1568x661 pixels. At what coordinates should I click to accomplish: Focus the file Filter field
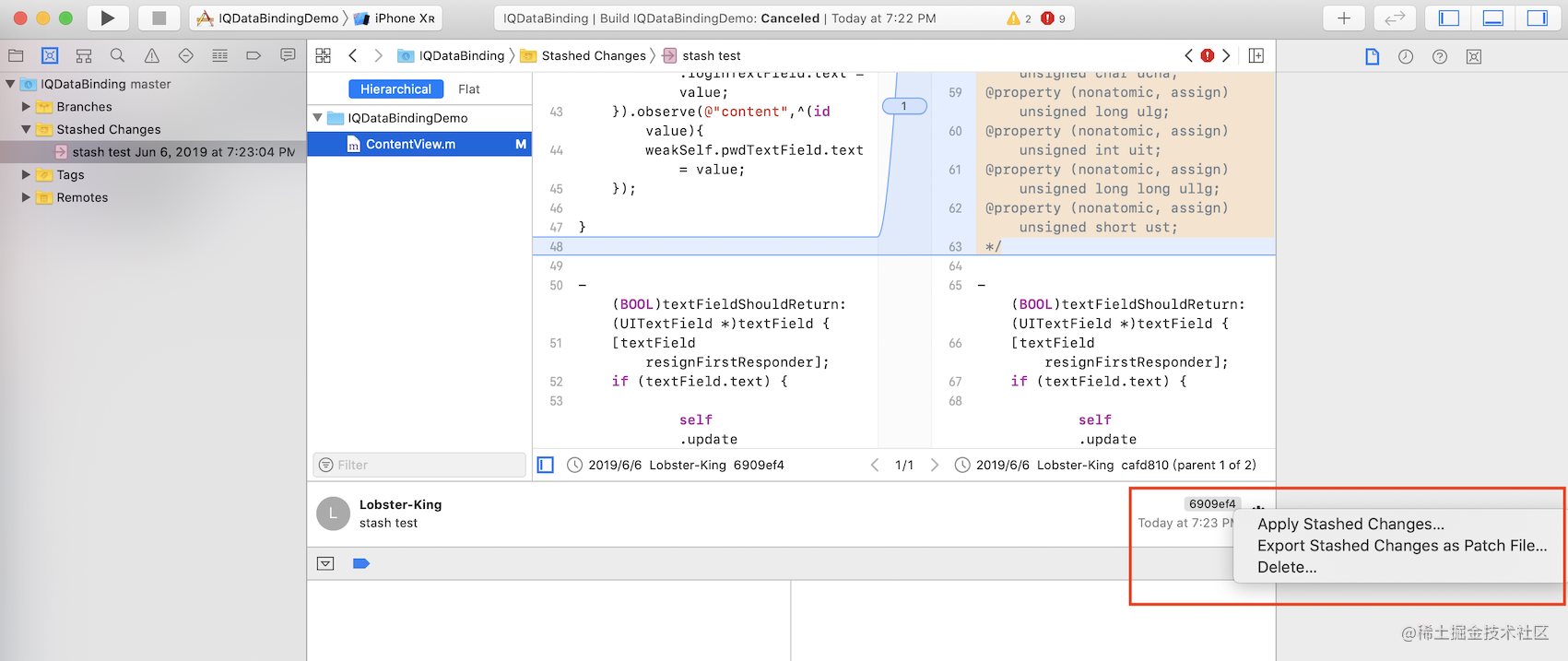tap(419, 465)
